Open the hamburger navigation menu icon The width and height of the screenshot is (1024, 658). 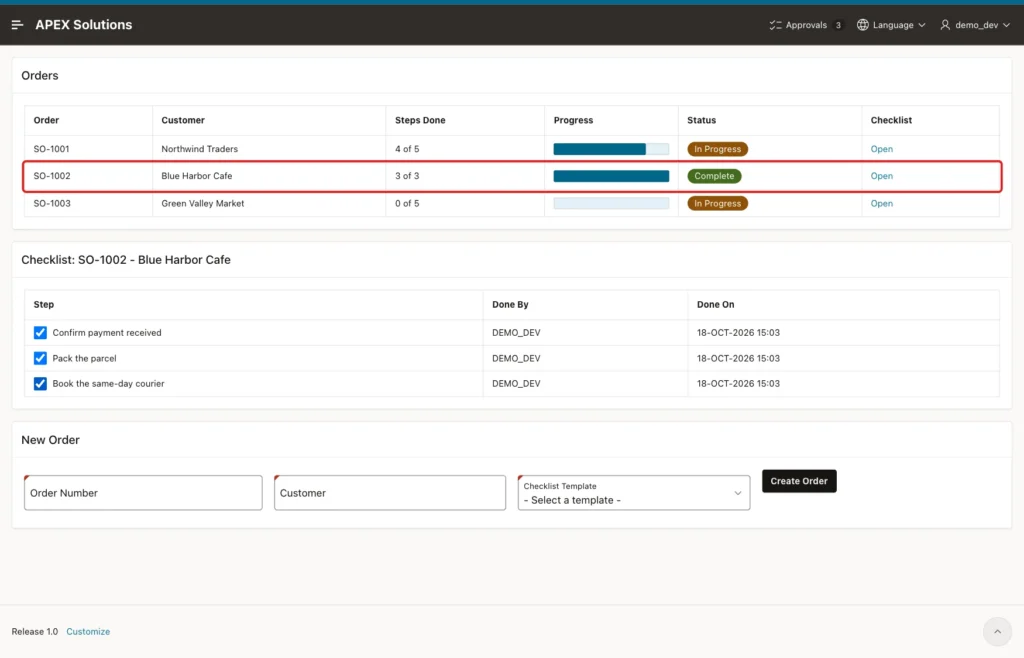click(18, 25)
